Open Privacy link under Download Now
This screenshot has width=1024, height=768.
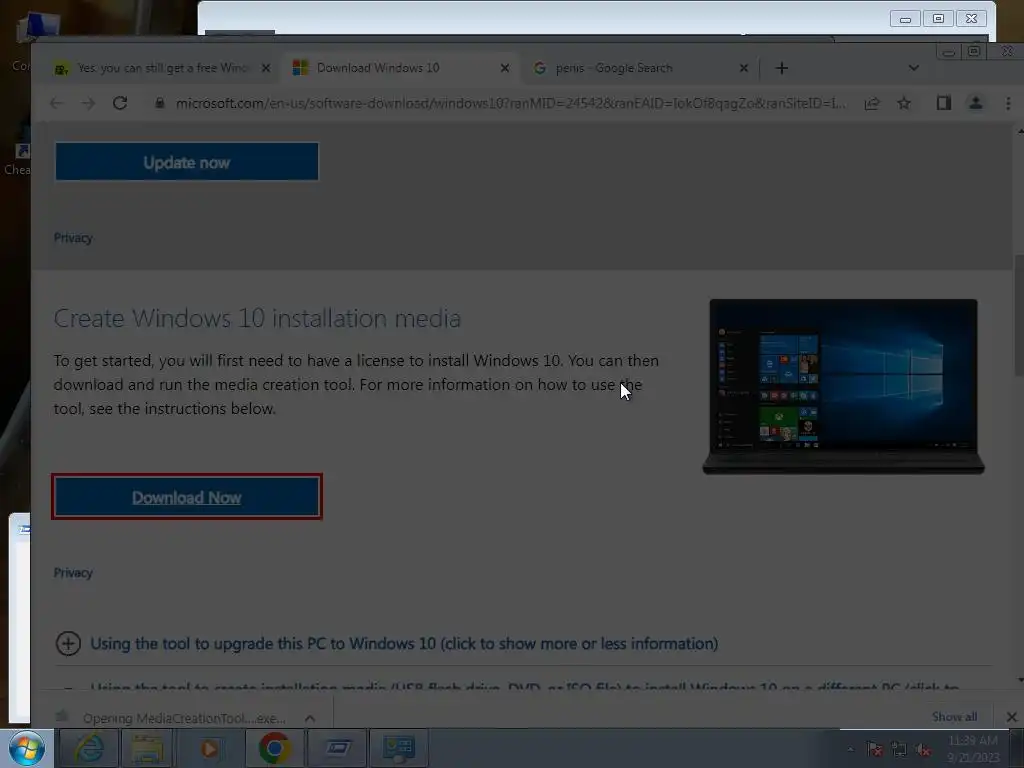tap(73, 573)
